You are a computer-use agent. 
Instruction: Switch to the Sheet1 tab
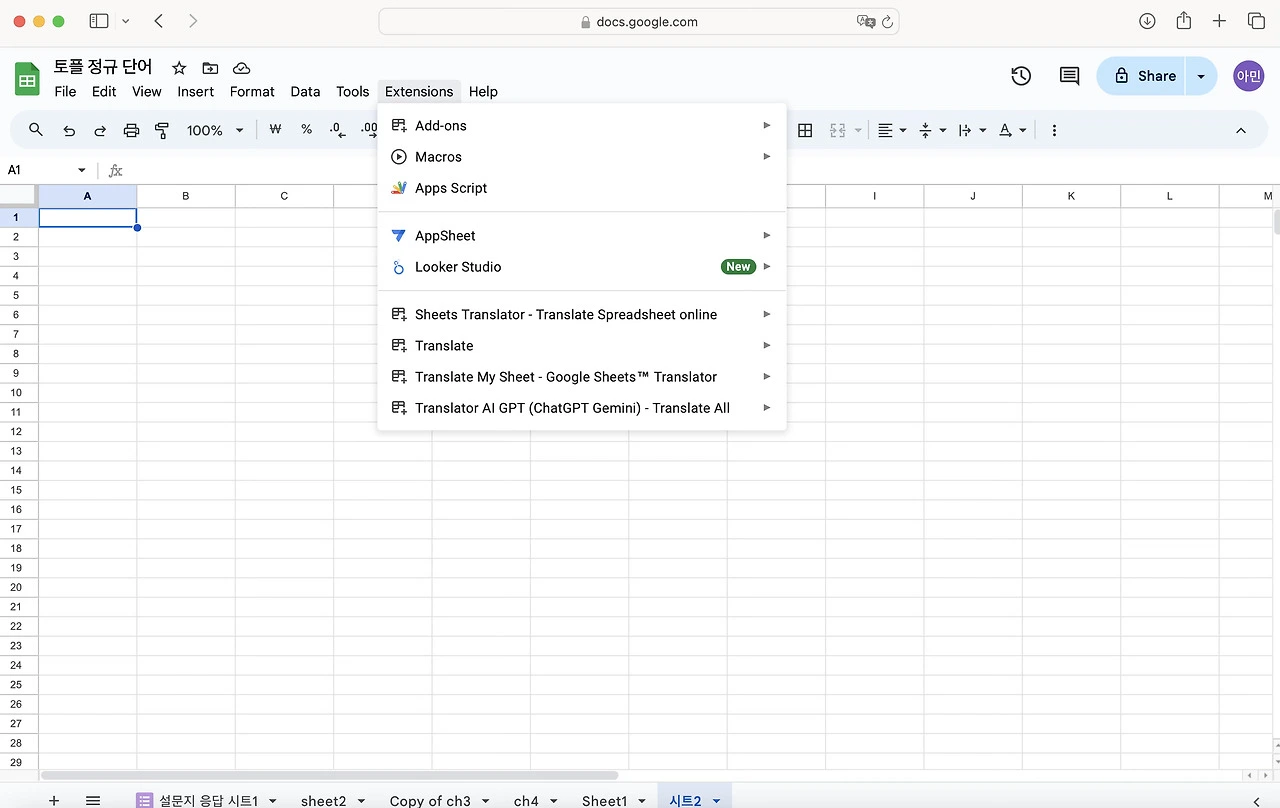coord(604,801)
